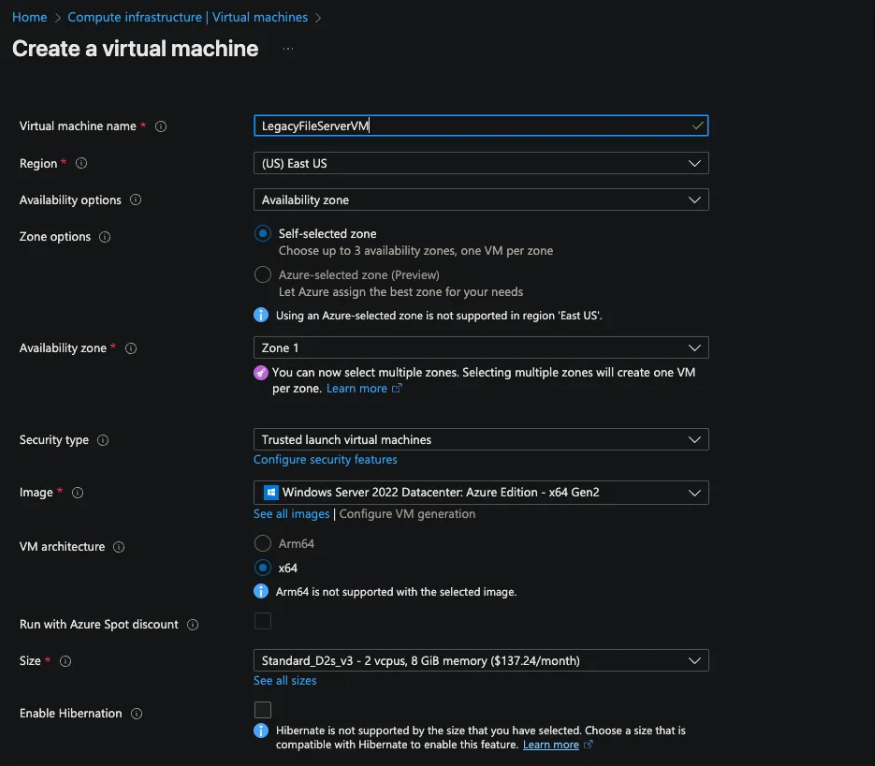Click the Home breadcrumb

click(x=29, y=17)
